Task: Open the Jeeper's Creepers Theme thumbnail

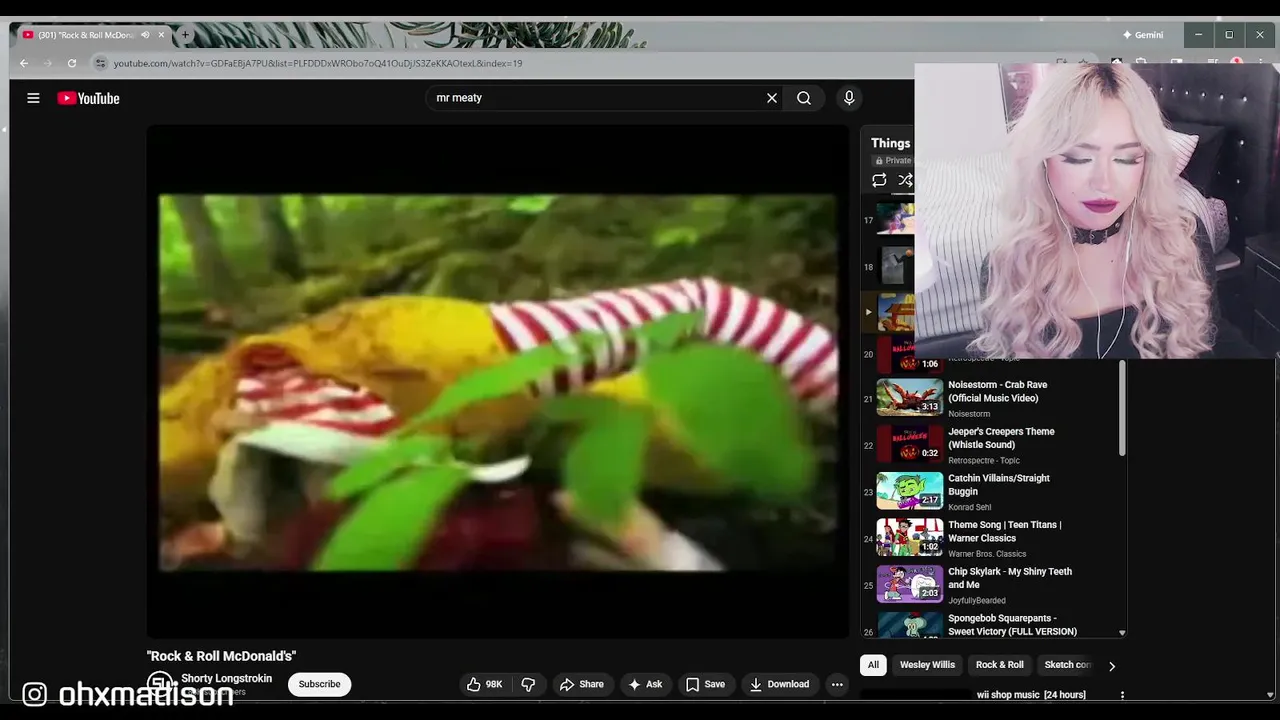Action: (x=910, y=444)
